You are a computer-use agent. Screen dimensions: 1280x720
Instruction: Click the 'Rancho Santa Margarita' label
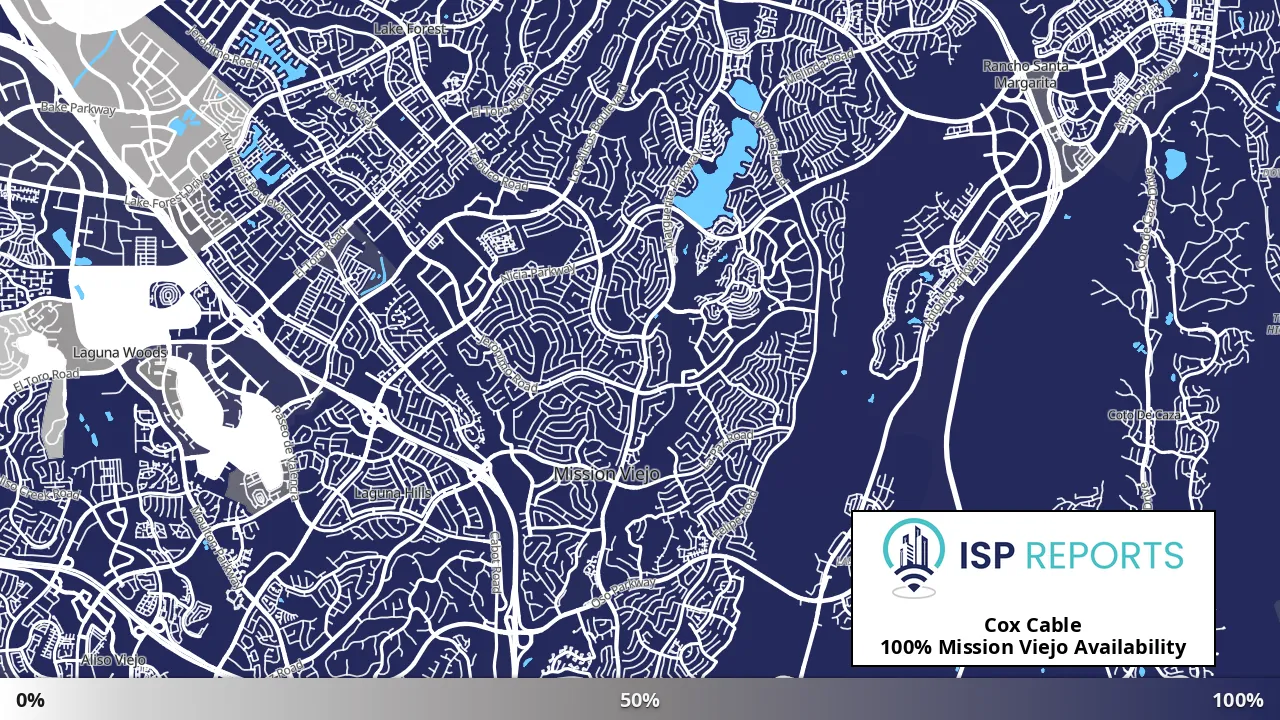pyautogui.click(x=1025, y=74)
